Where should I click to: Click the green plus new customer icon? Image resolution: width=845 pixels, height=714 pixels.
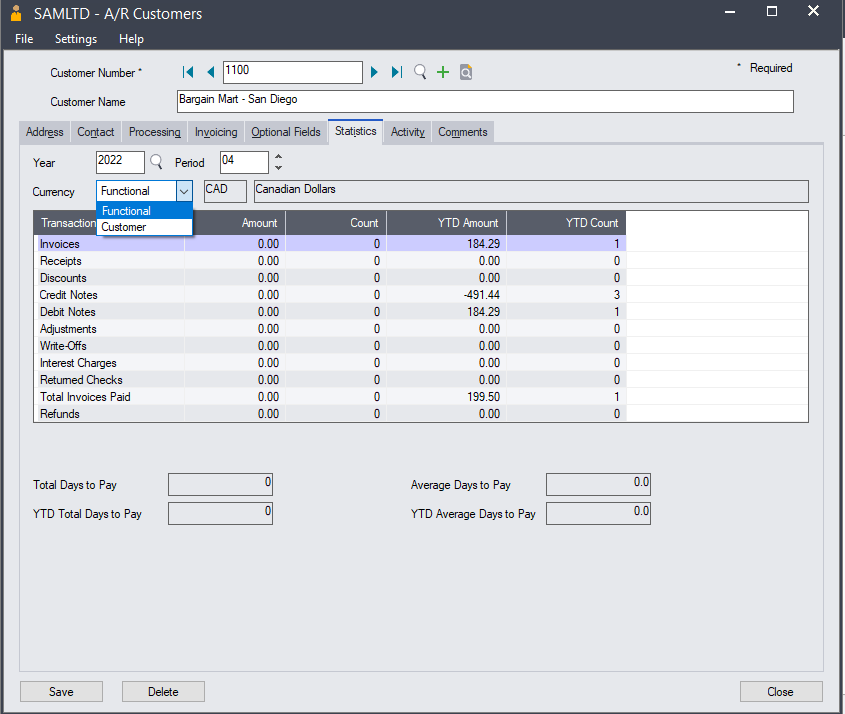443,72
